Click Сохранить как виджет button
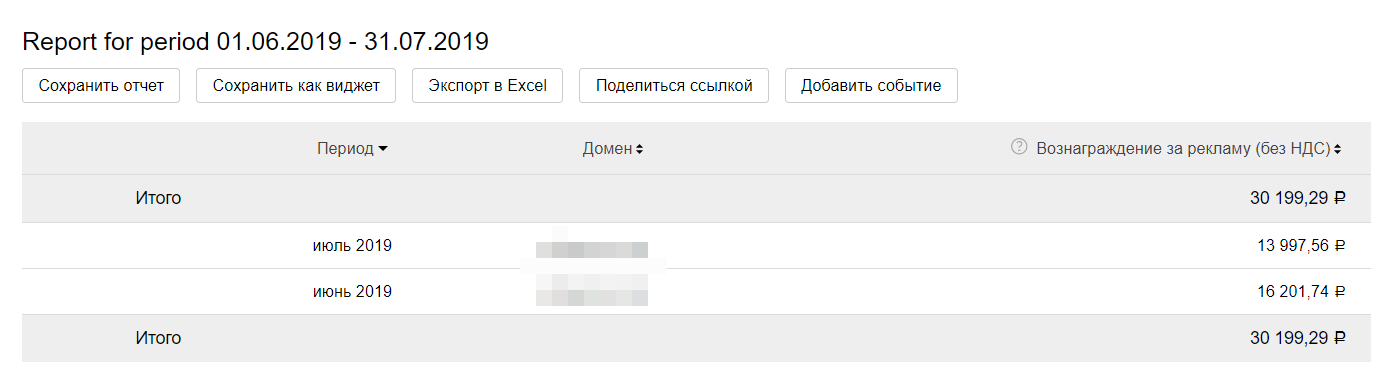This screenshot has width=1379, height=365. [x=296, y=85]
